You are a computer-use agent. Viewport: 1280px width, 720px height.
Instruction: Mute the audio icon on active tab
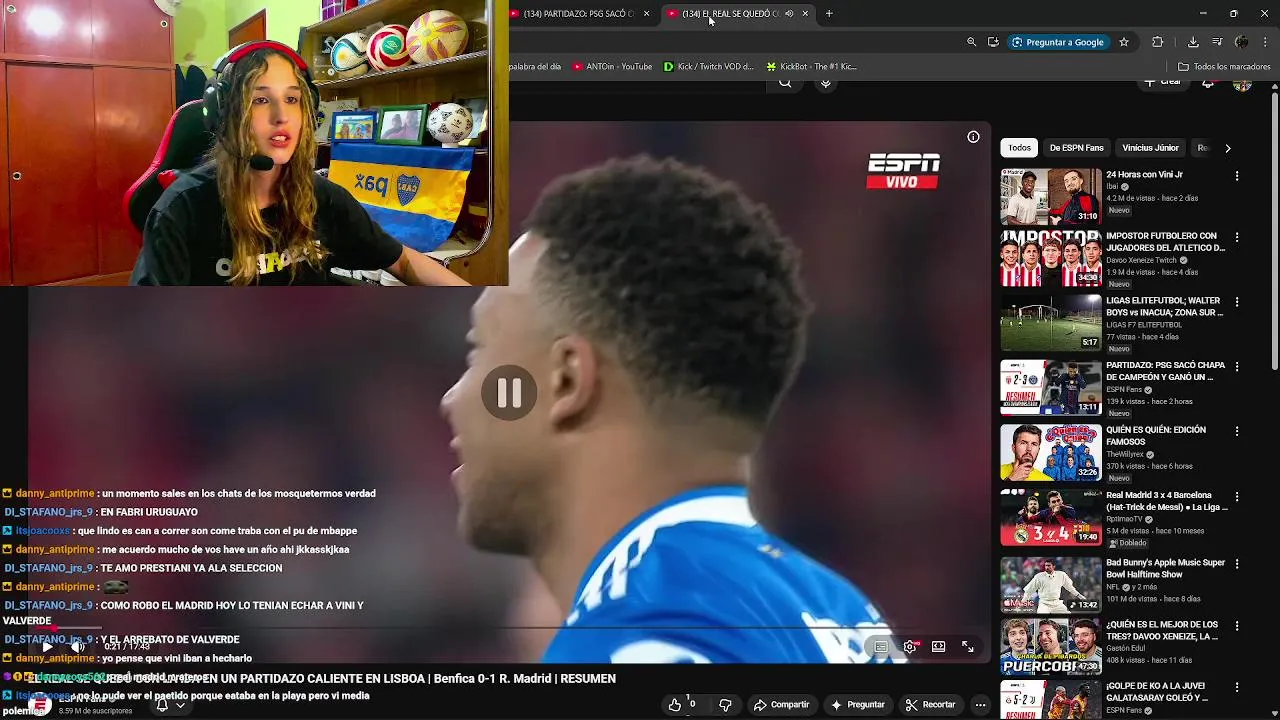coord(789,14)
